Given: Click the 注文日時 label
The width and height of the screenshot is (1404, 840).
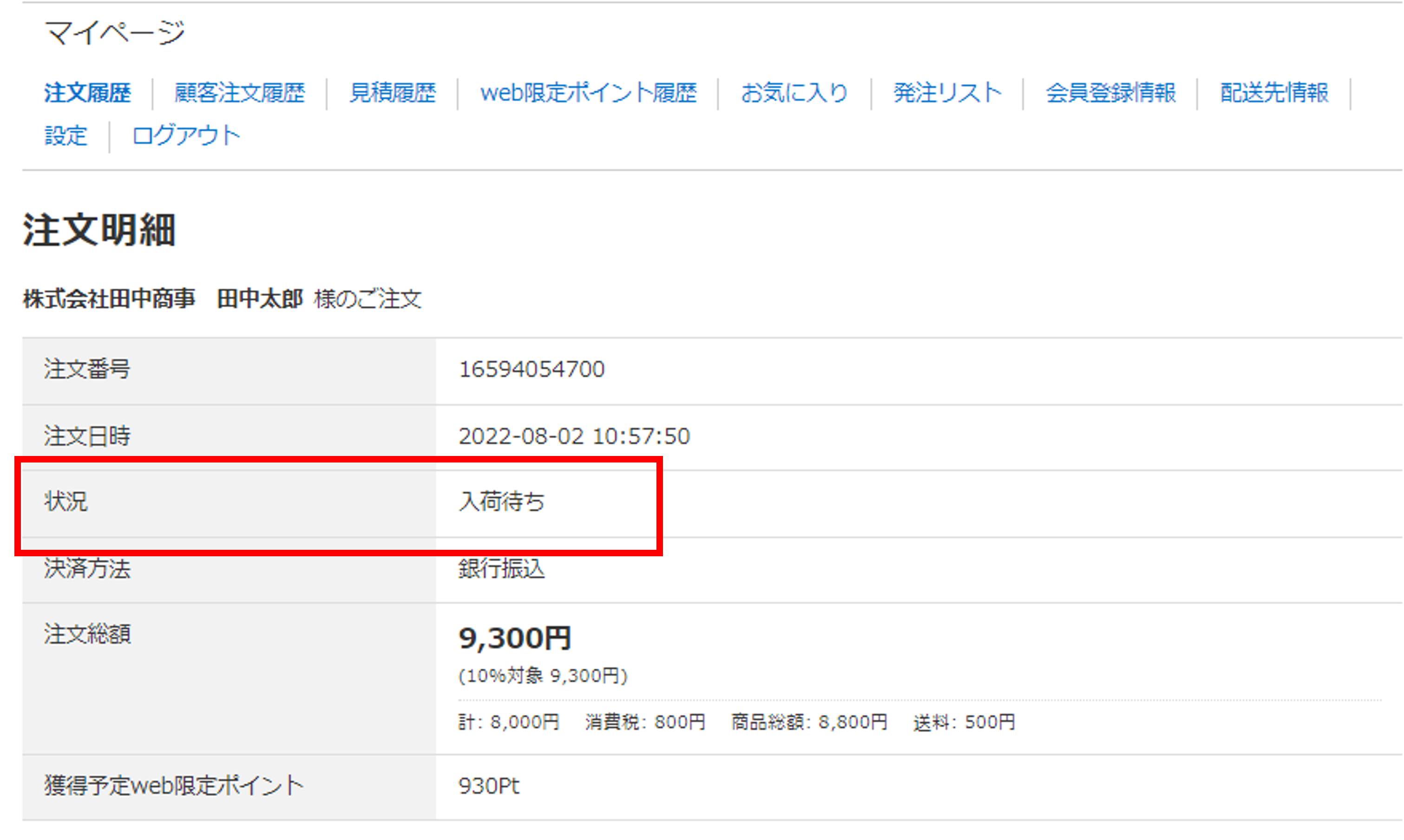Looking at the screenshot, I should click(x=88, y=436).
